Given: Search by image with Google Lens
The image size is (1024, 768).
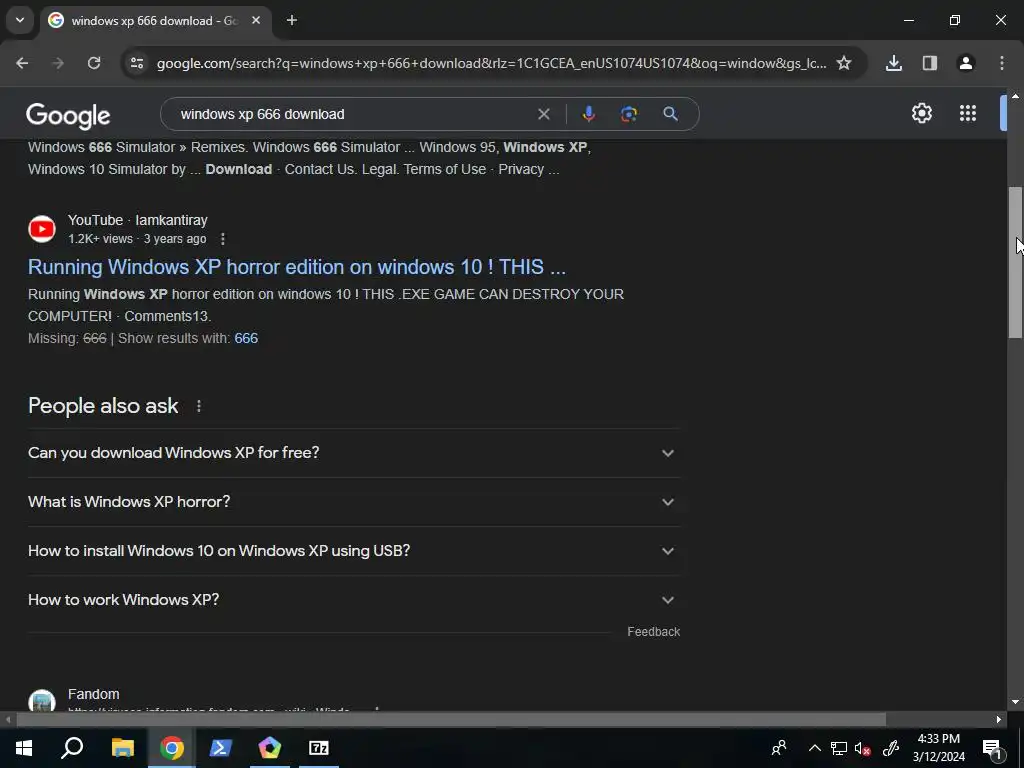Looking at the screenshot, I should 629,114.
